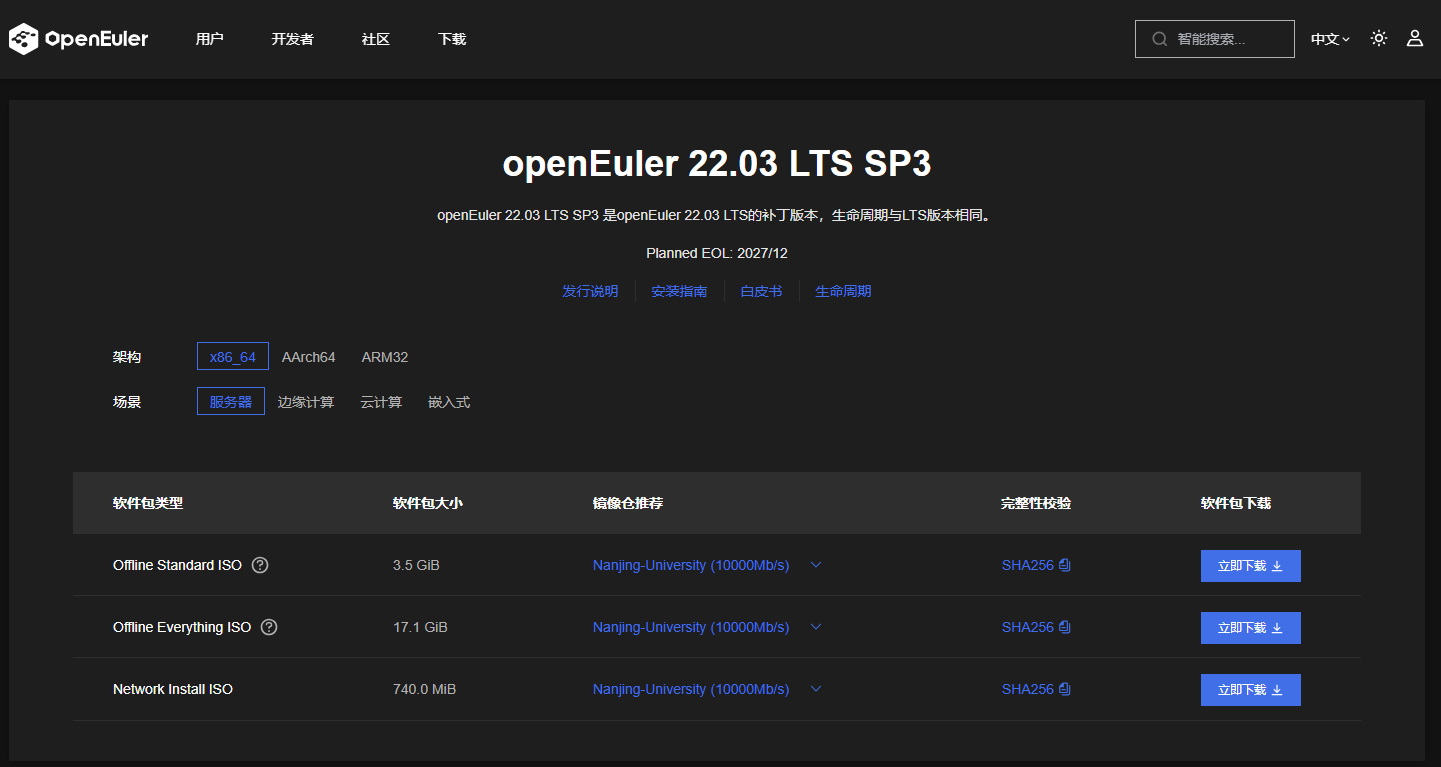The image size is (1441, 767).
Task: Copy SHA256 icon for Offline Standard ISO
Action: click(x=1065, y=565)
